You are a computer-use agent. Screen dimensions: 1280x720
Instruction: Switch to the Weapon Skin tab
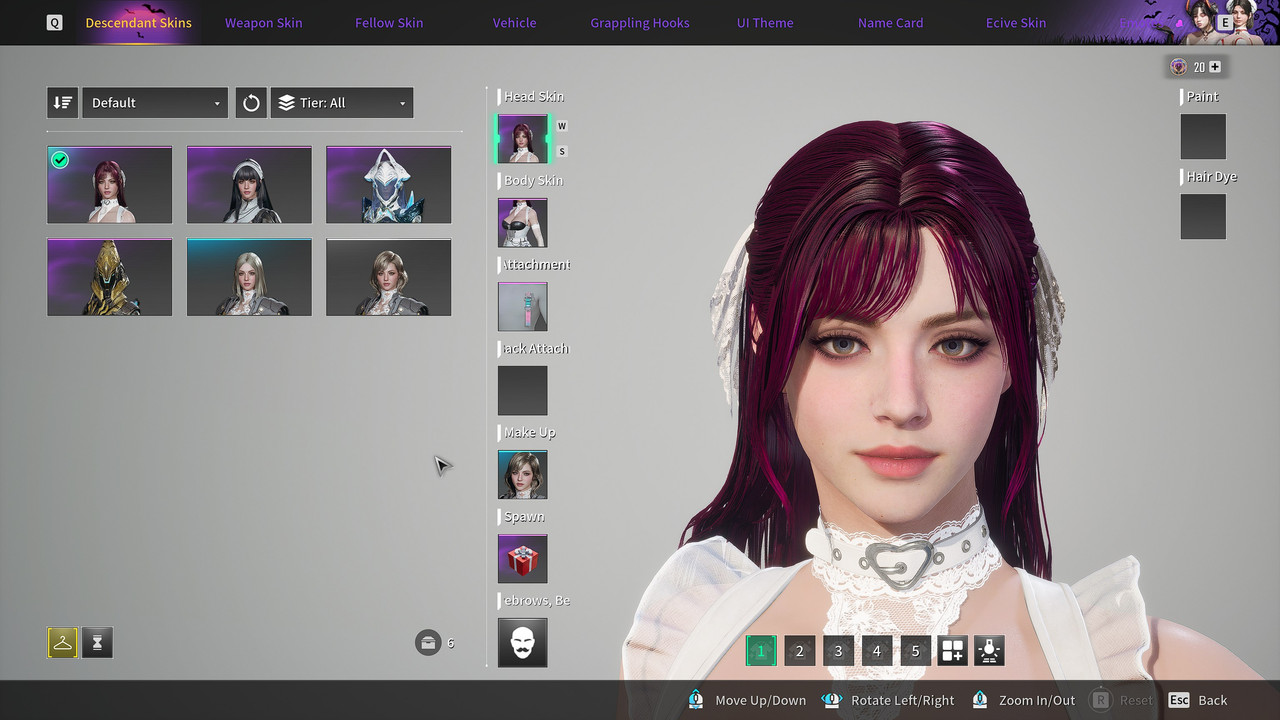263,22
